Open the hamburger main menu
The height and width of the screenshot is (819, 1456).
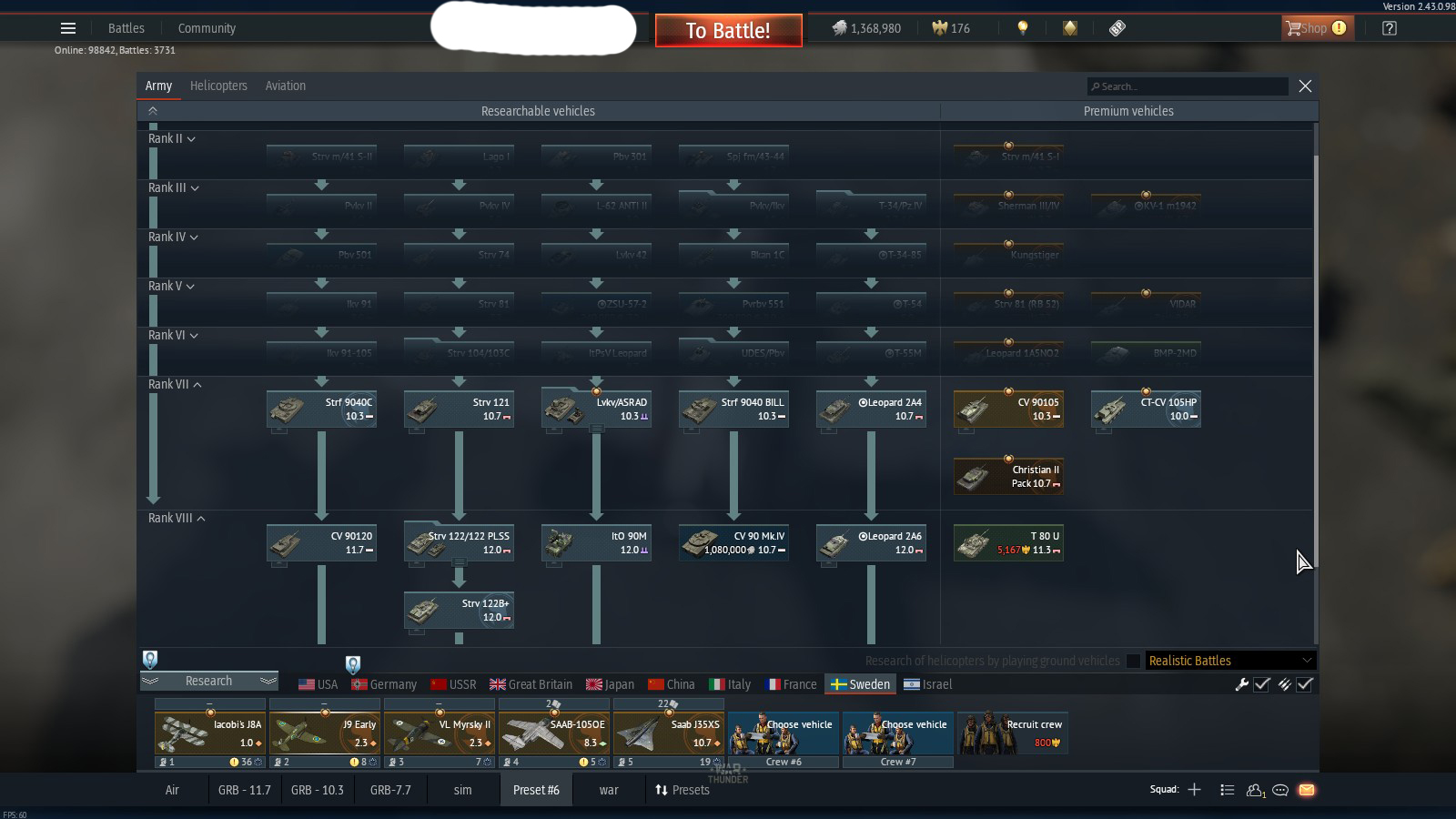(x=68, y=28)
